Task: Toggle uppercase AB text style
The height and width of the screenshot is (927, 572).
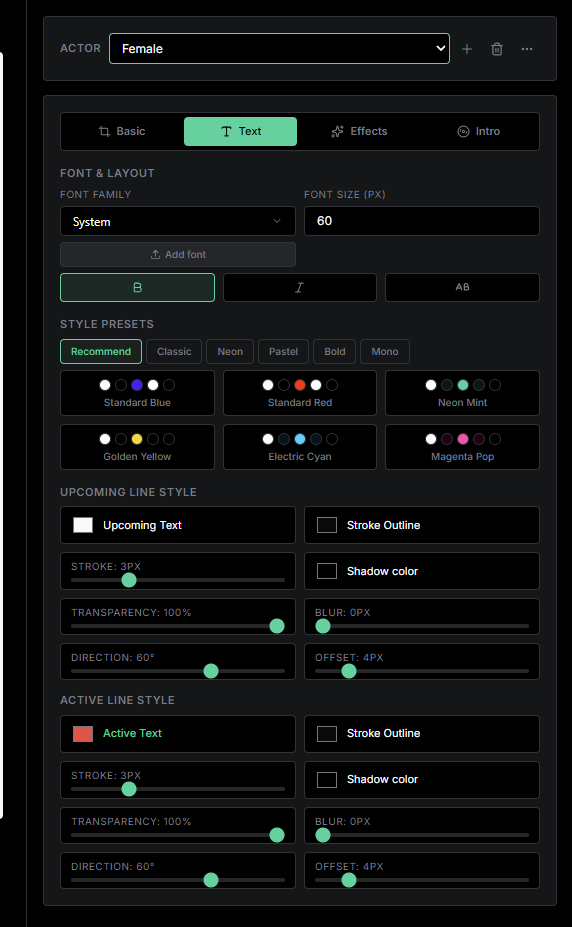Action: pyautogui.click(x=462, y=287)
